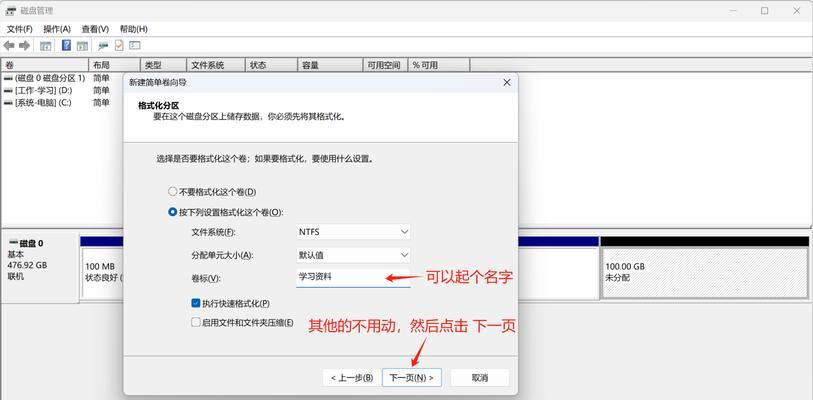Sort by the 状态 column header
Image resolution: width=813 pixels, height=400 pixels.
(271, 65)
